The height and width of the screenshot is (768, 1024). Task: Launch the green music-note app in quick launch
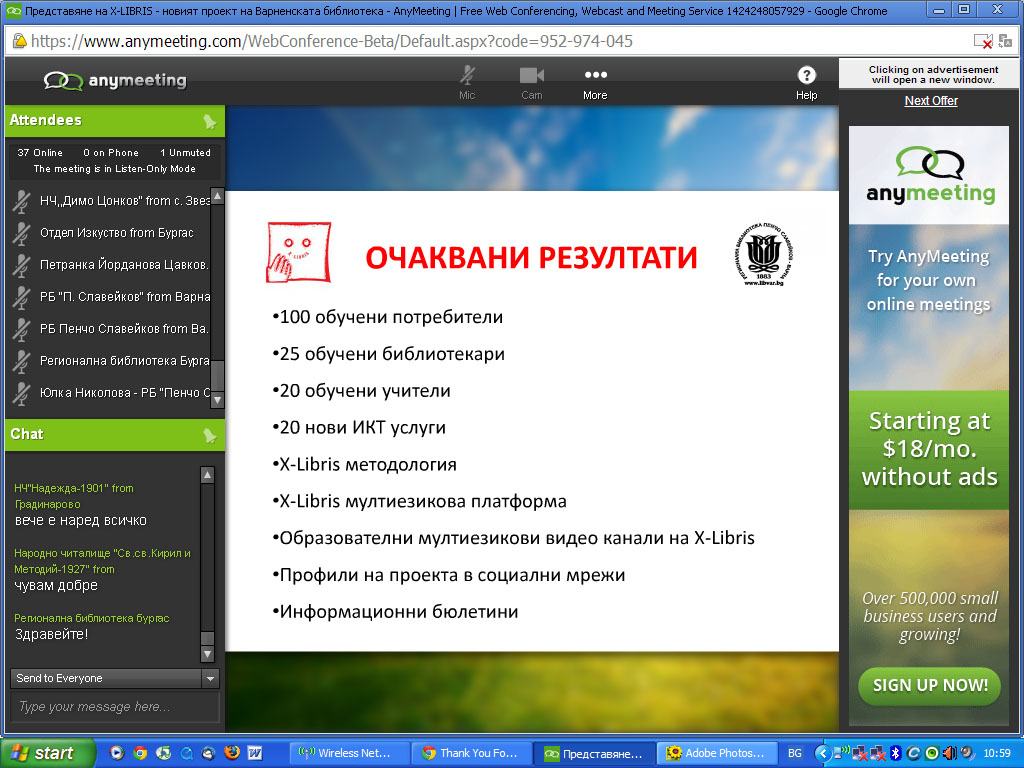[163, 753]
